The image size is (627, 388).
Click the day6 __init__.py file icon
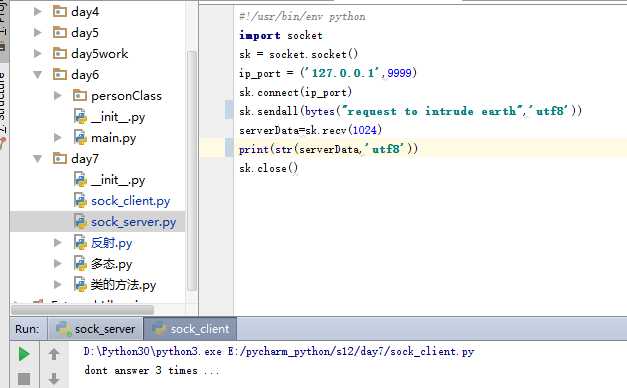click(80, 117)
